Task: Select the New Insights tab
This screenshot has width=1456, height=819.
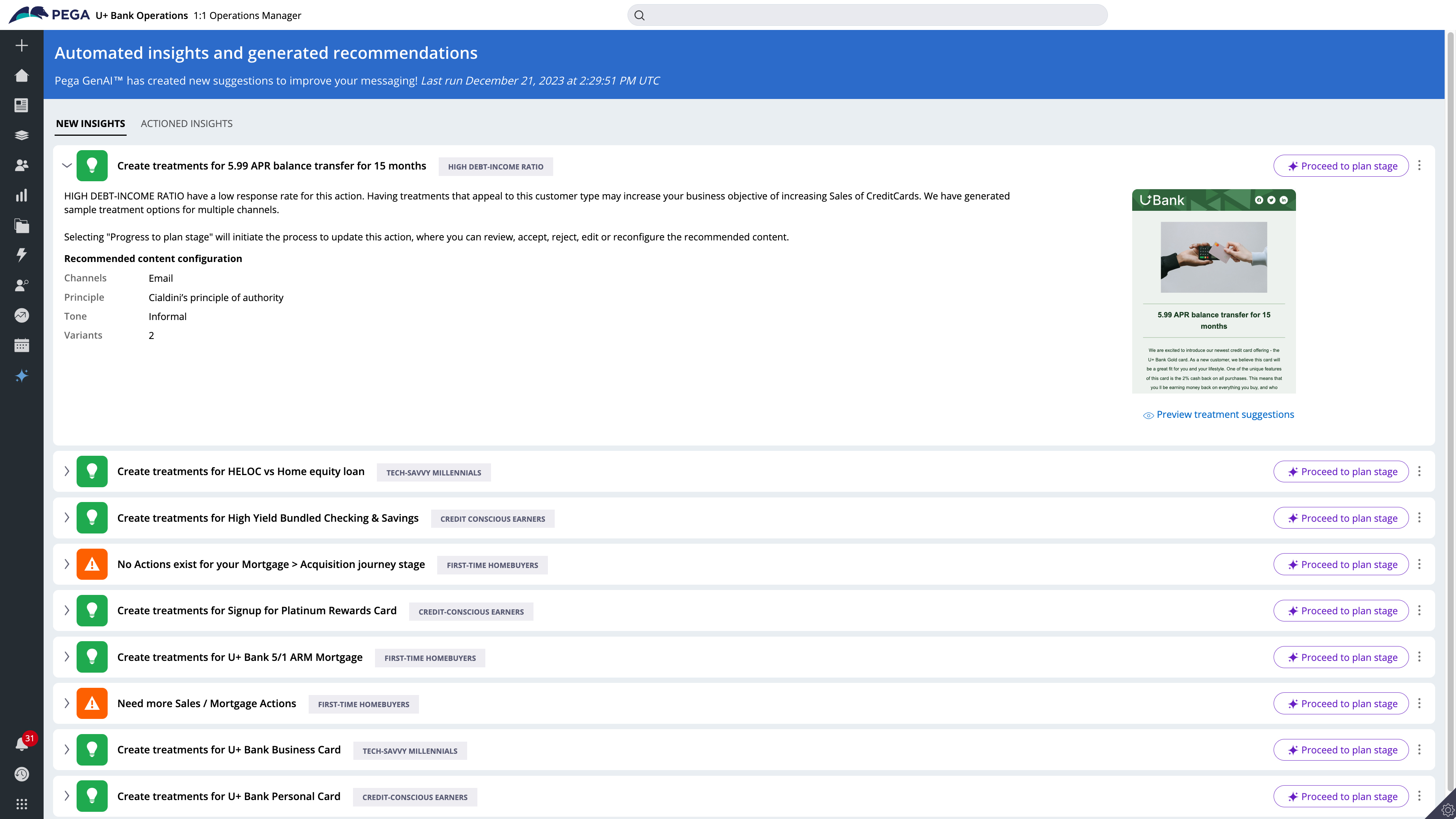Action: (91, 123)
